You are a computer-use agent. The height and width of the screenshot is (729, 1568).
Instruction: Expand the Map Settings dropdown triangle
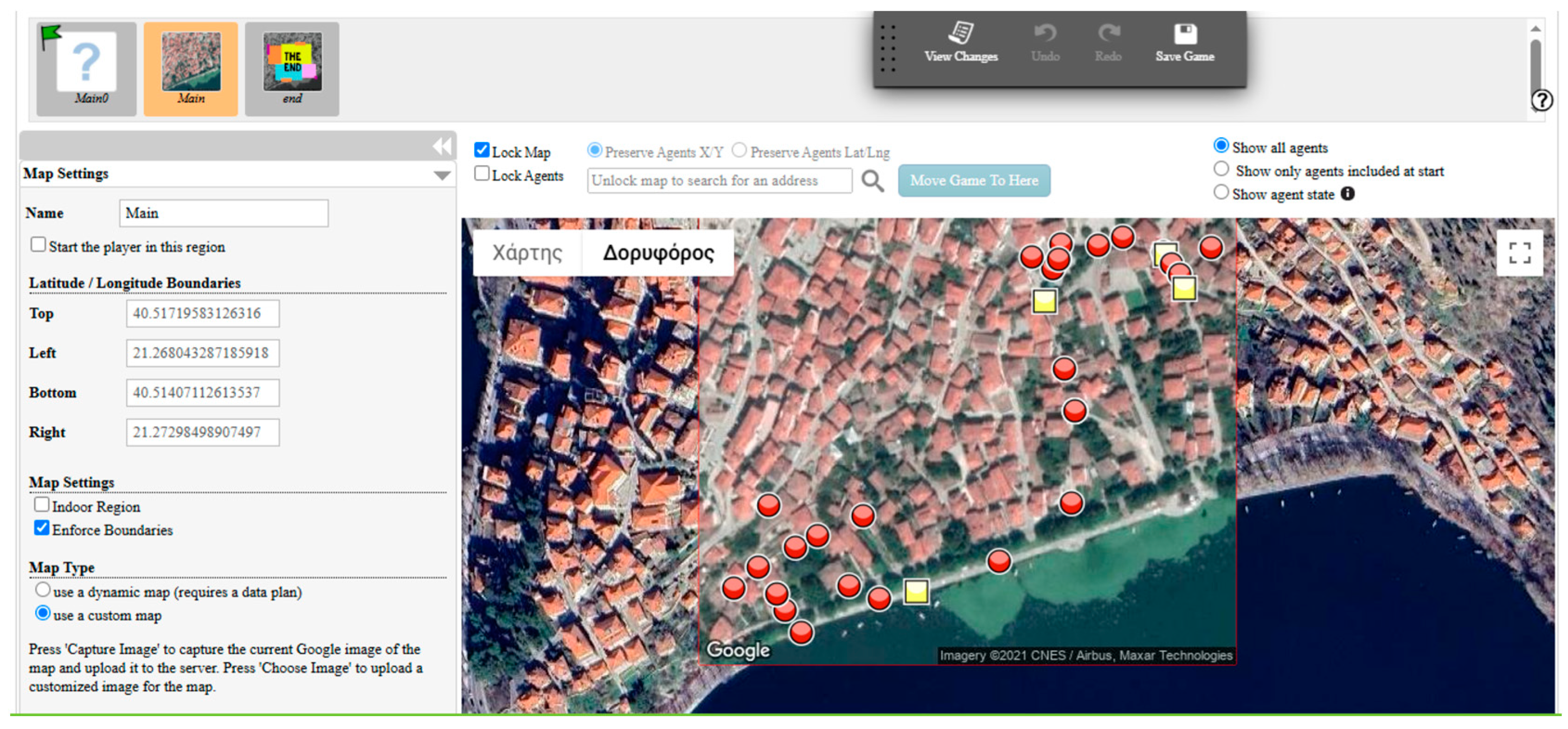tap(442, 176)
